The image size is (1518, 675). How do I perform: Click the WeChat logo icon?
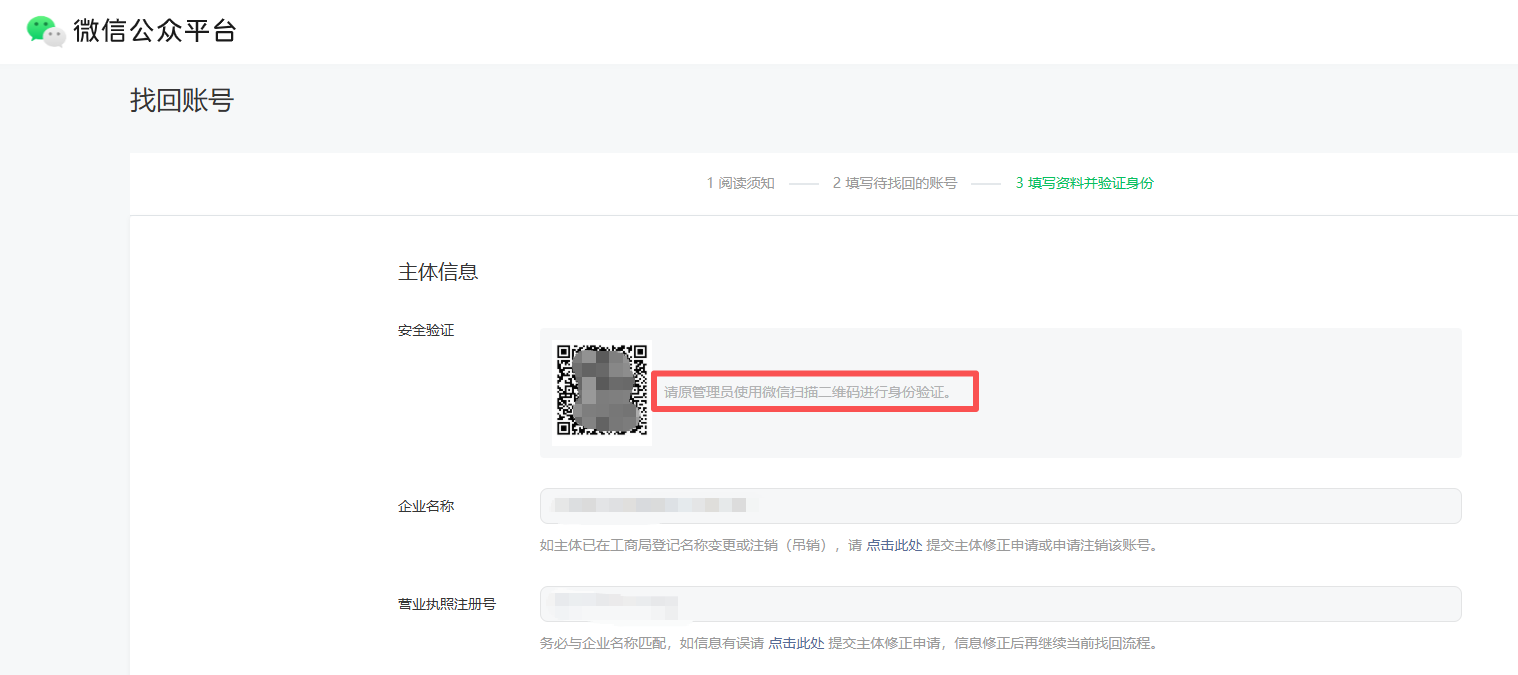[x=46, y=31]
